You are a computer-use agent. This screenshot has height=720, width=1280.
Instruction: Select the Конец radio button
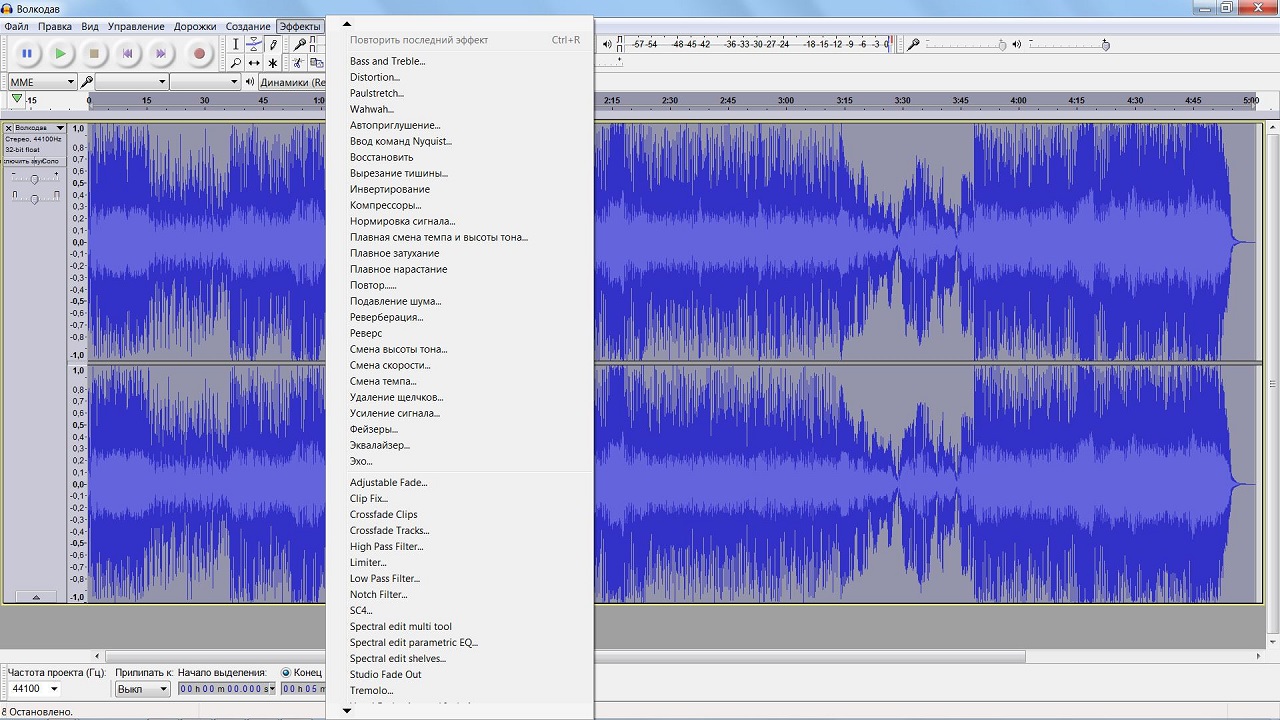(286, 672)
